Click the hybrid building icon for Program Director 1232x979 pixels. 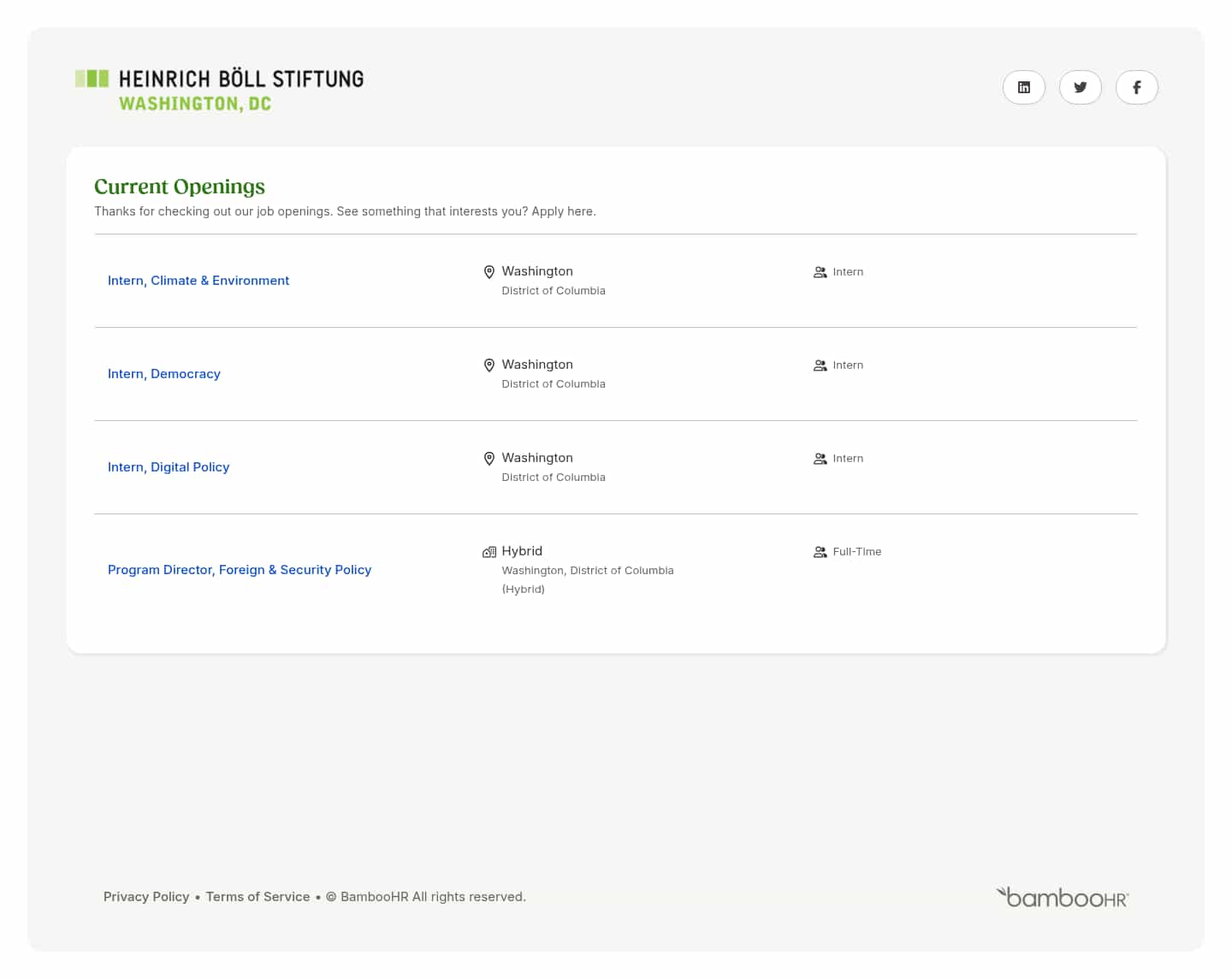[489, 552]
